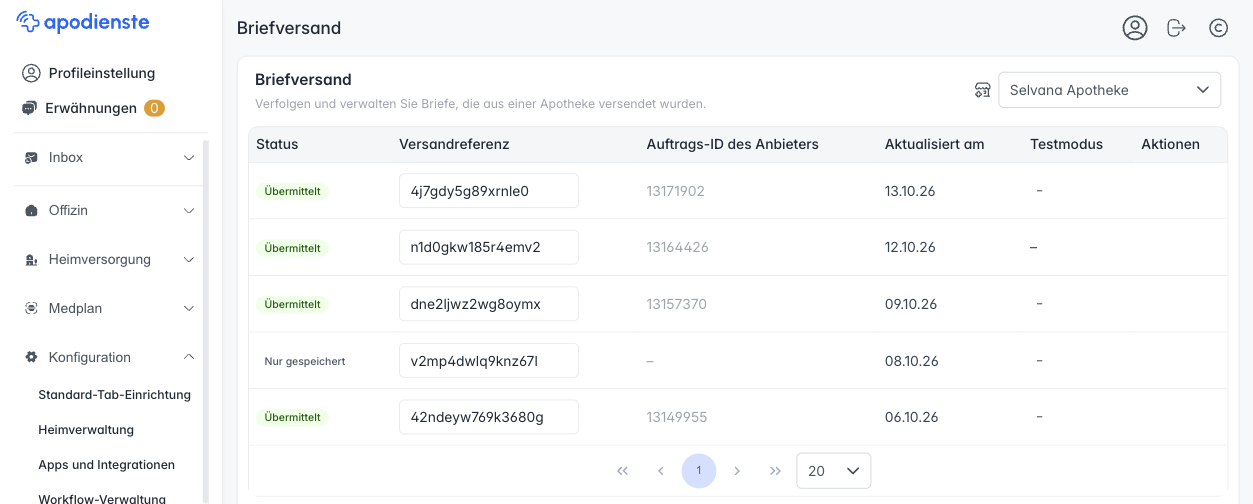The width and height of the screenshot is (1253, 504).
Task: Open the Selvana Apotheke pharmacy dropdown
Action: (1109, 90)
